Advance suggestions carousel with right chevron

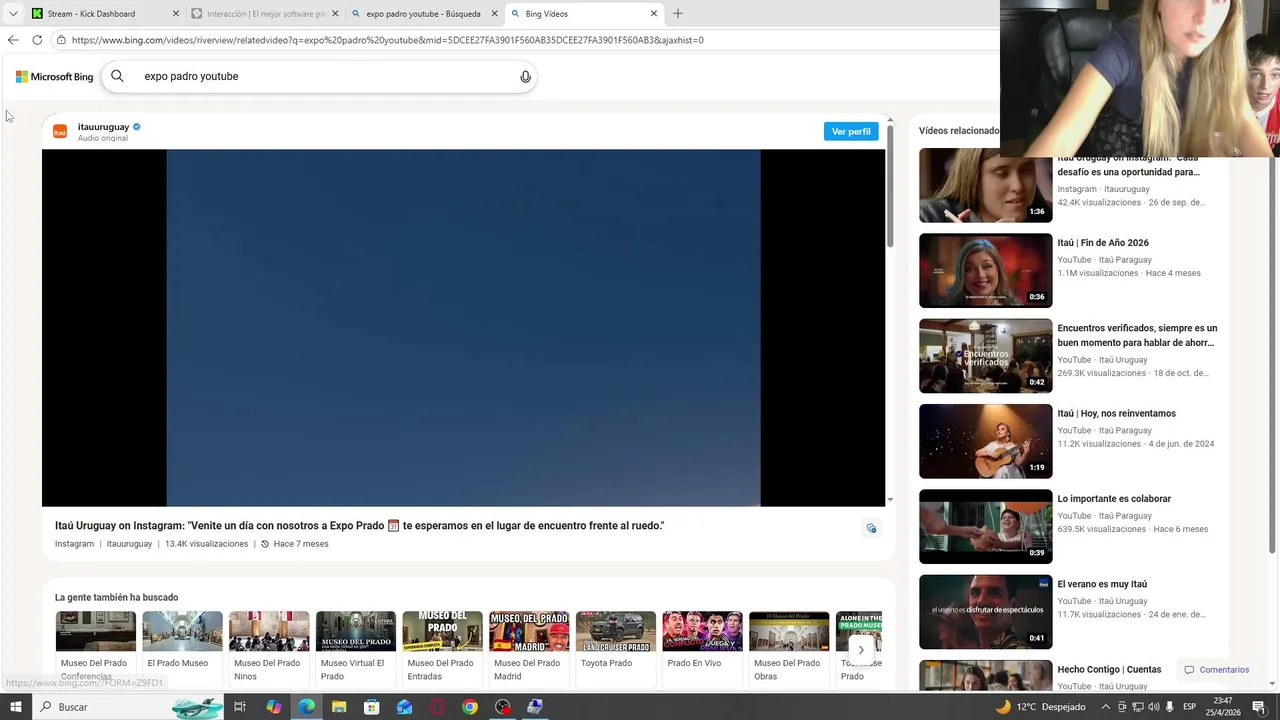(861, 650)
